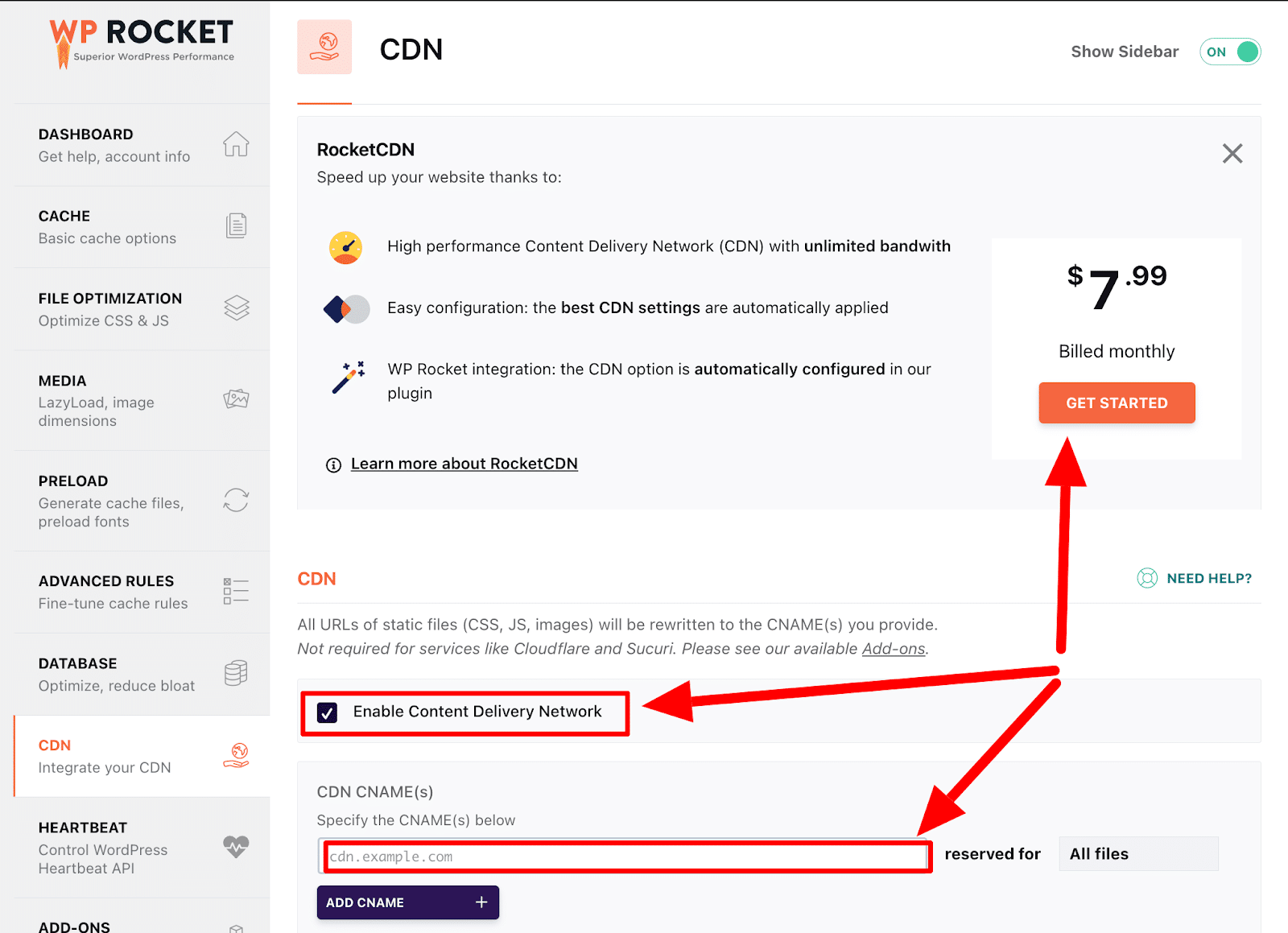Open the All files reservation dropdown

[1137, 853]
